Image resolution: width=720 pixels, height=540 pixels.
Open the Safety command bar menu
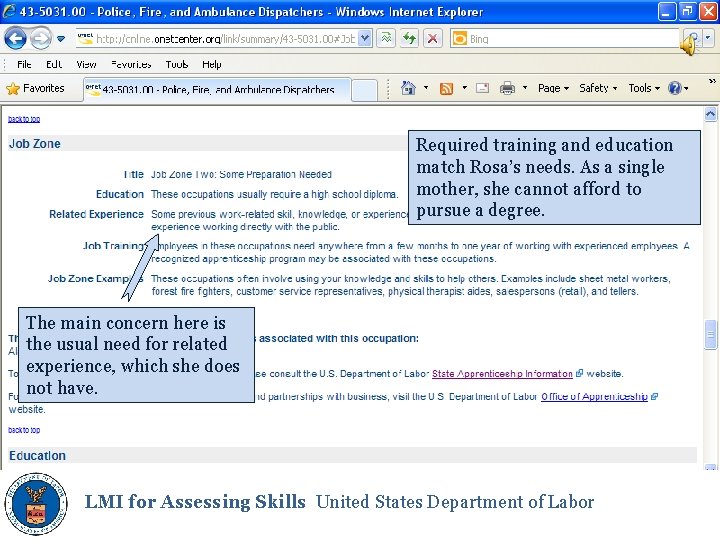(x=598, y=88)
